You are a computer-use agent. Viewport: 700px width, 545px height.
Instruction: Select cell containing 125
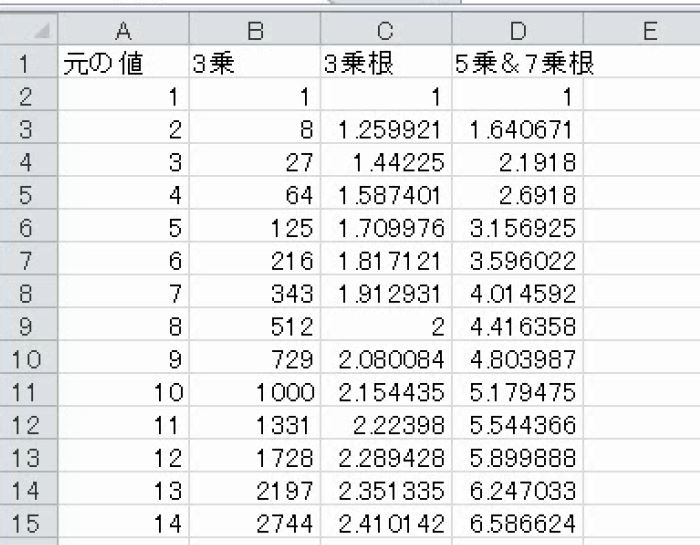pos(254,225)
